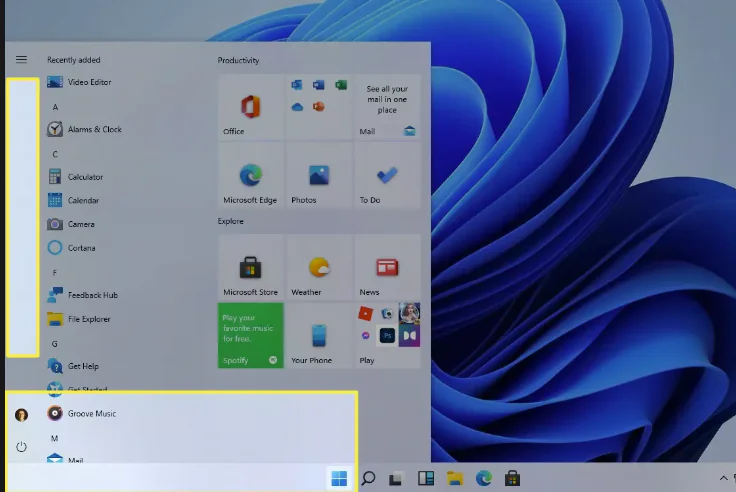Click the letter C list header

coord(55,154)
